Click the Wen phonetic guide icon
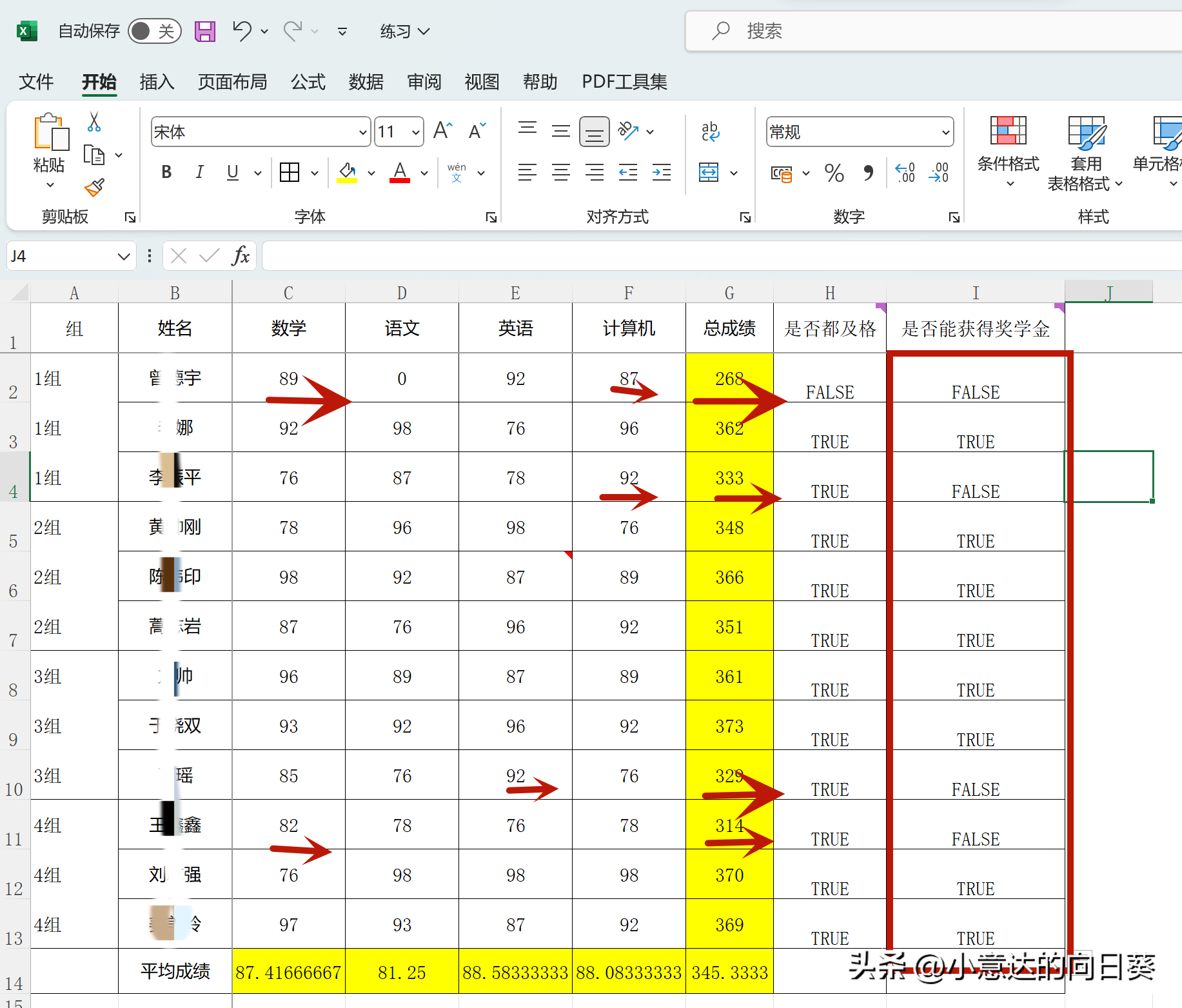The width and height of the screenshot is (1182, 1008). click(457, 172)
